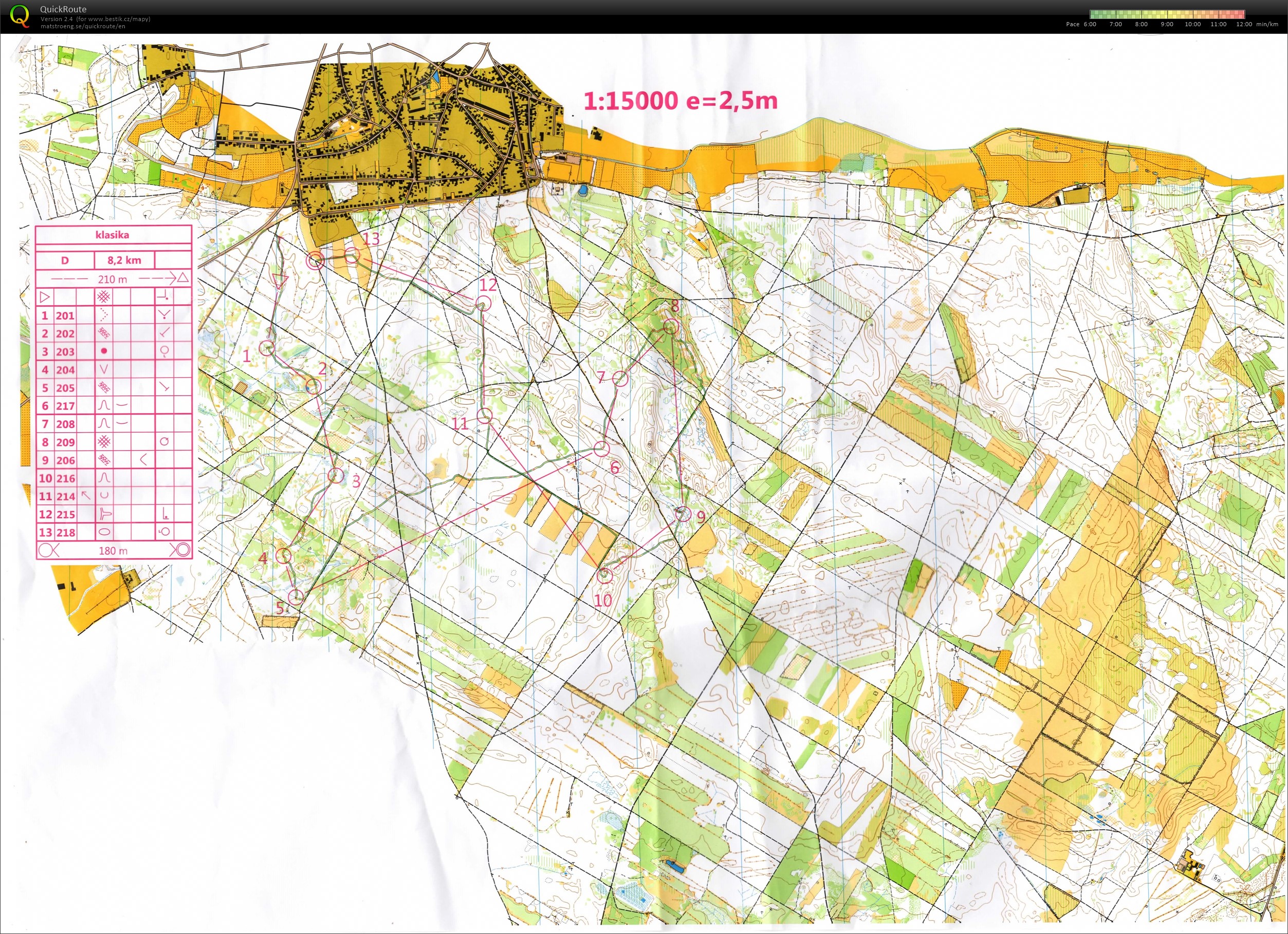Select control circle 5 on the map

click(x=296, y=597)
